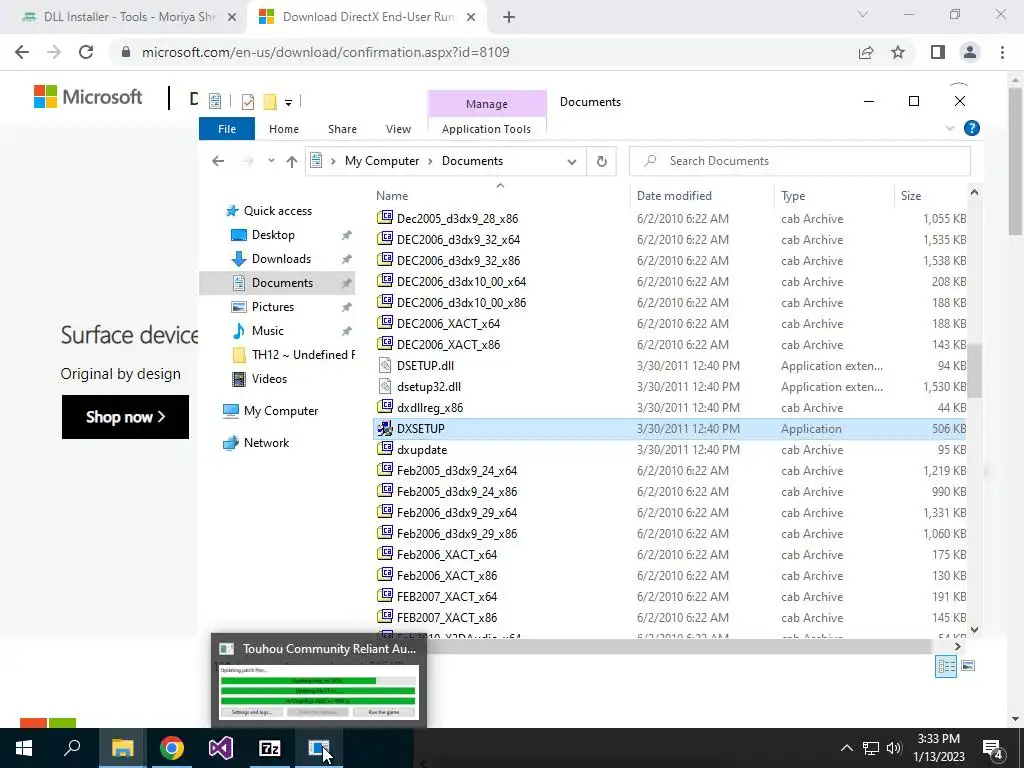
Task: Unpin Desktop via its pin icon
Action: pos(347,235)
